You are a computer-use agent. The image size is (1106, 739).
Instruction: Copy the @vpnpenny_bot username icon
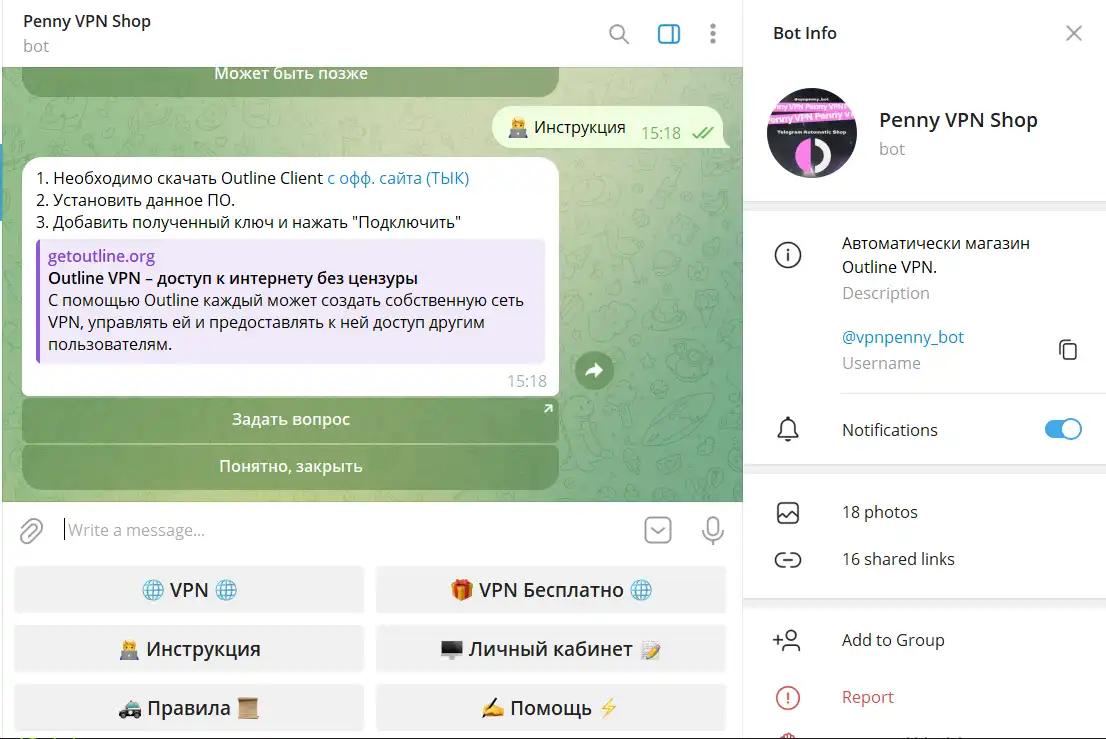[1068, 349]
